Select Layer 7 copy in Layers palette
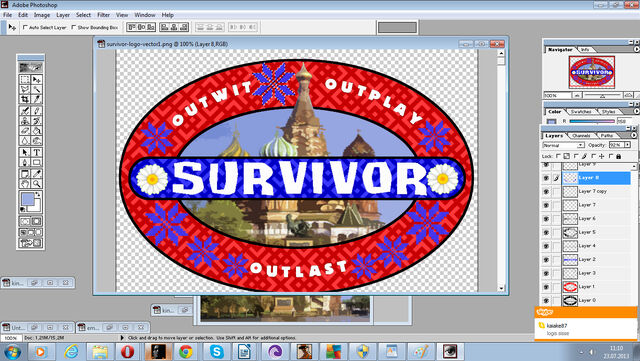The image size is (640, 361). tap(596, 192)
